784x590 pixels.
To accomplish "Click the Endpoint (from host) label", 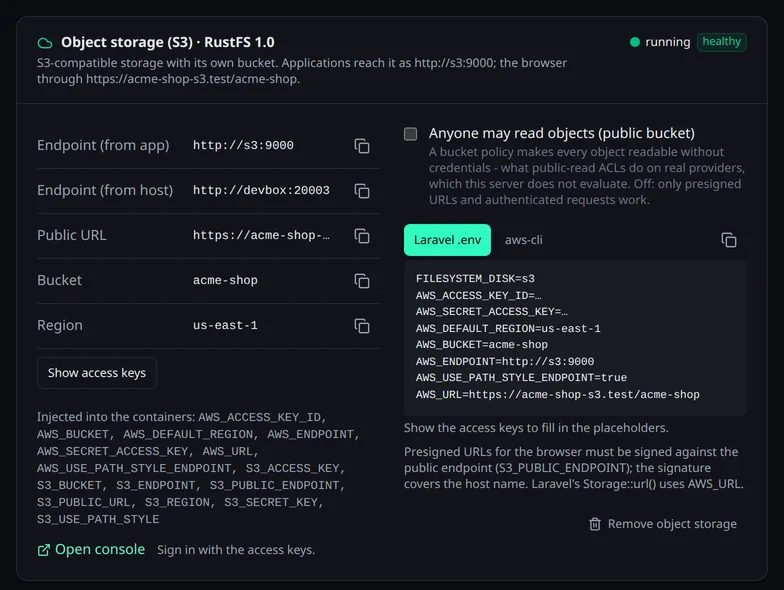I will 105,190.
